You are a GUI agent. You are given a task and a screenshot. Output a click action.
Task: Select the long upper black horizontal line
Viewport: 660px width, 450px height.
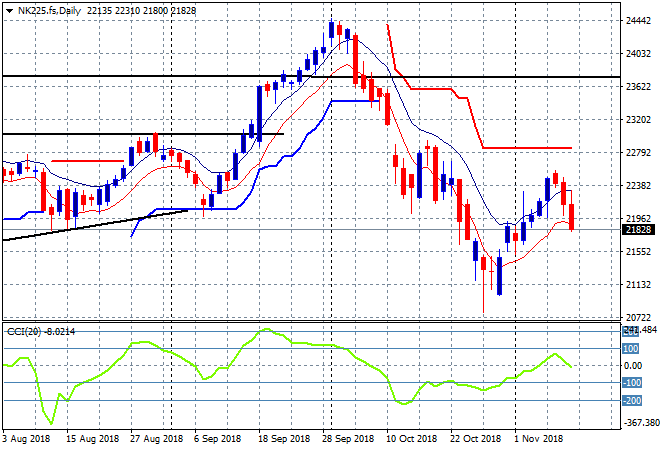pos(300,76)
